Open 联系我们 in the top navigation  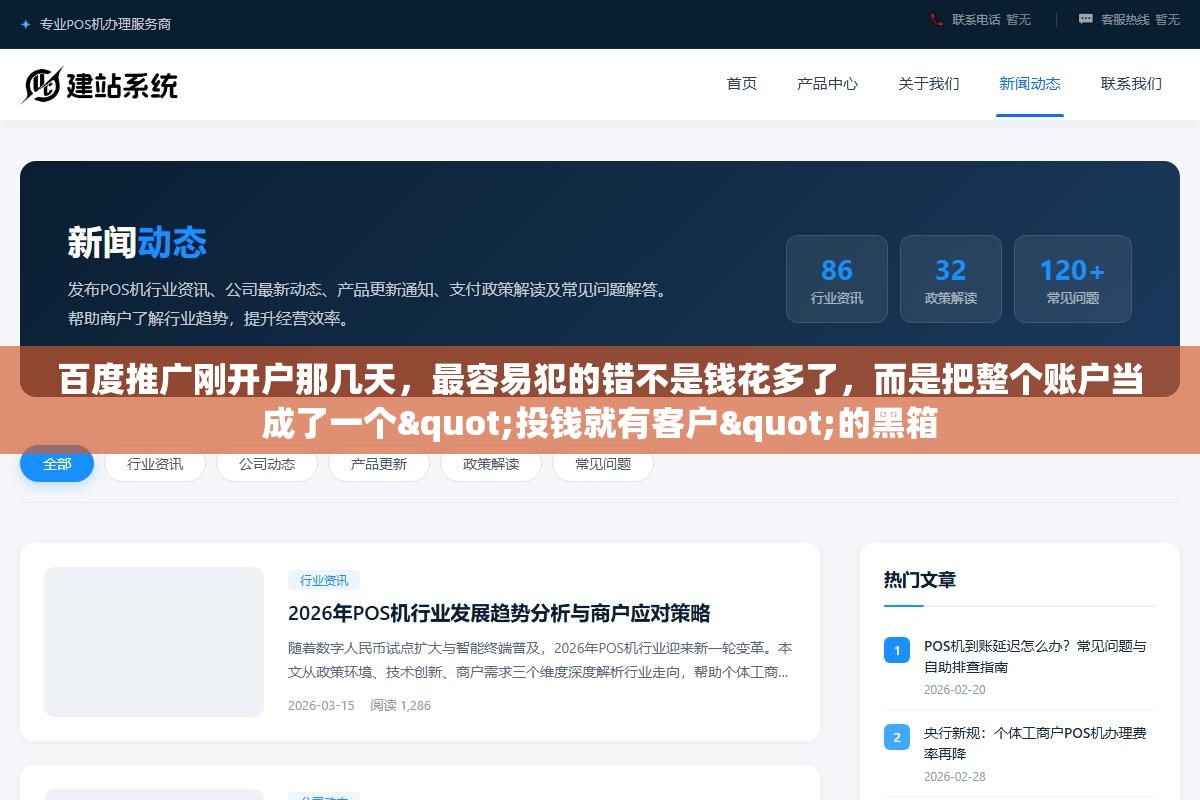[x=1131, y=84]
